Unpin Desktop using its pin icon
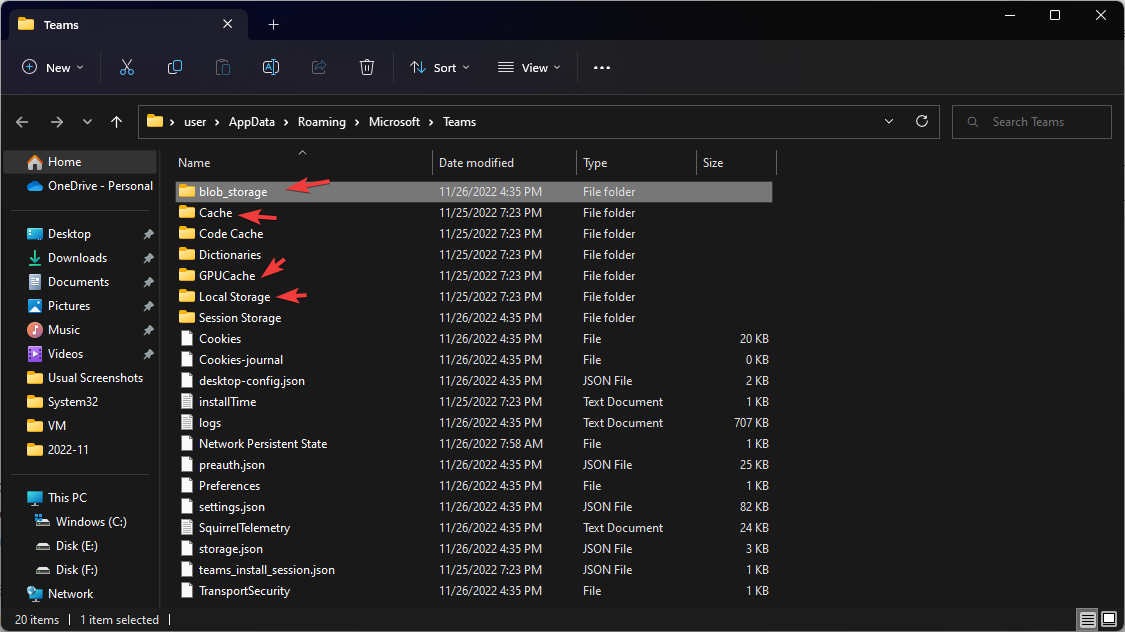The image size is (1125, 632). click(149, 235)
